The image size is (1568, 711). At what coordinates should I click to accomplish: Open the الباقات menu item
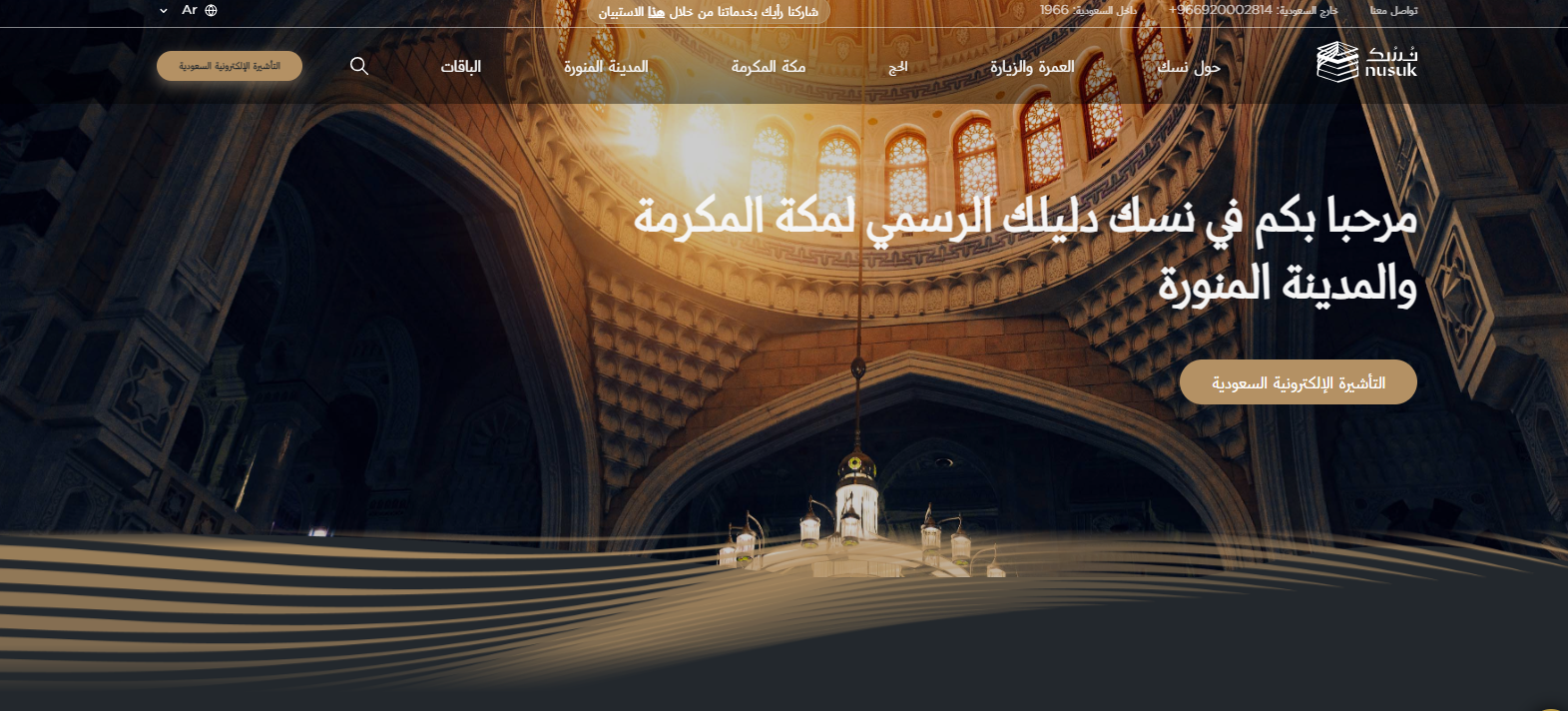(x=461, y=67)
